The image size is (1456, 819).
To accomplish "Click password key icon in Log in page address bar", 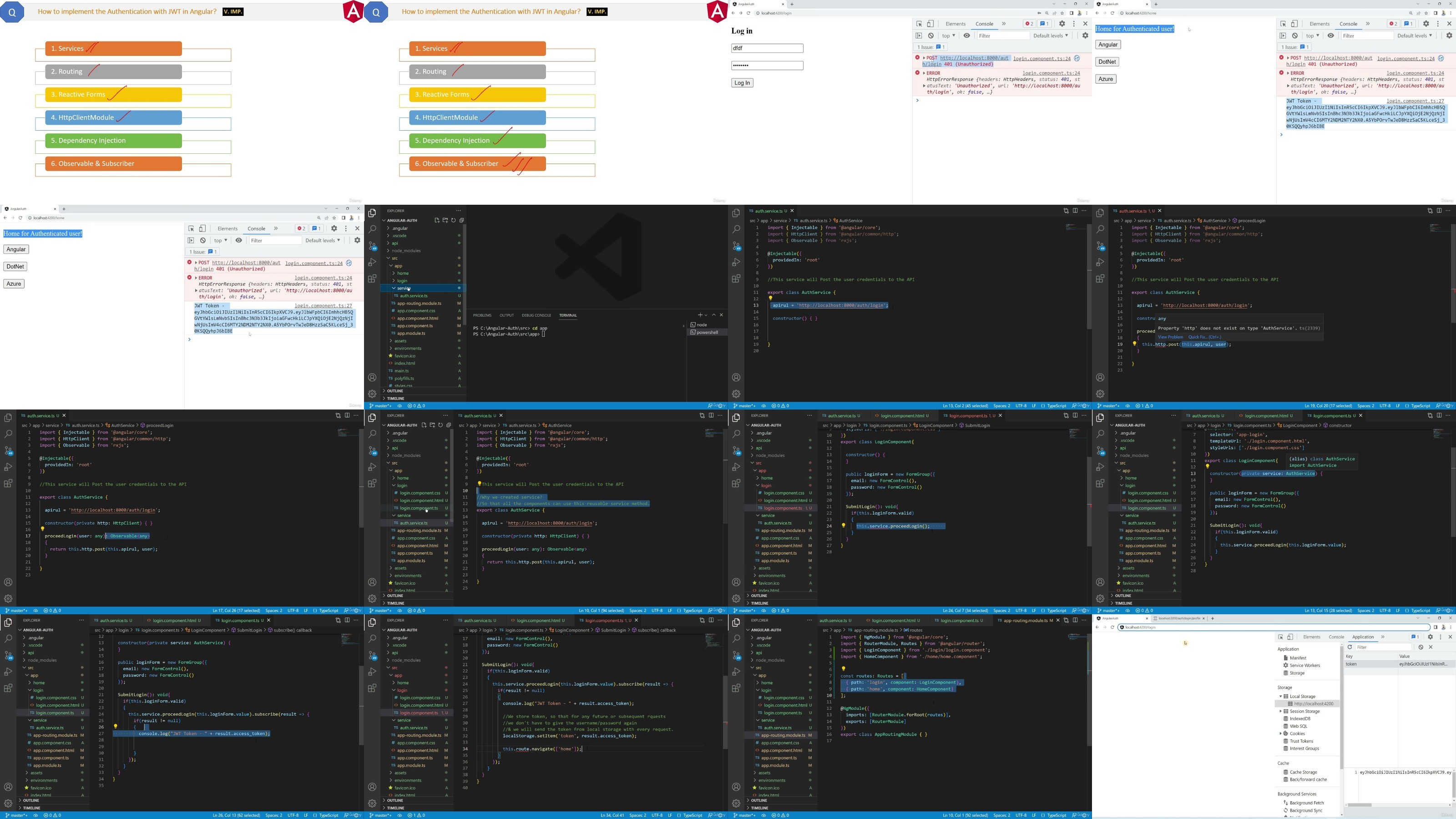I will click(1039, 13).
